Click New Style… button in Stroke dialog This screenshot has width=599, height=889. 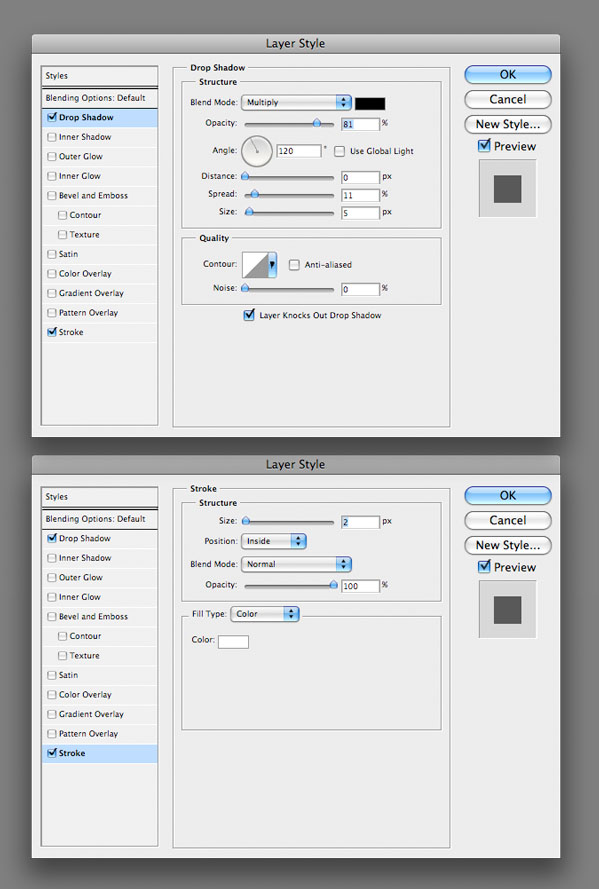[x=508, y=545]
